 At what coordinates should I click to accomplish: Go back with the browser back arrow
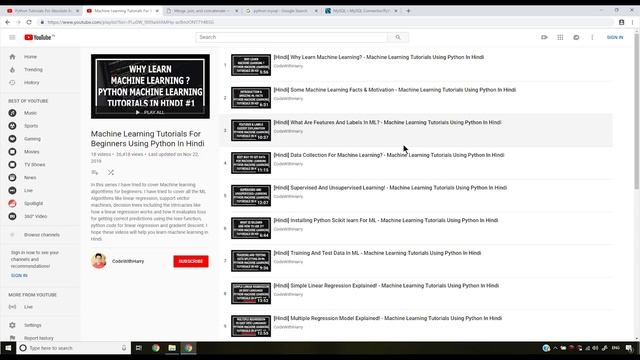[8, 22]
